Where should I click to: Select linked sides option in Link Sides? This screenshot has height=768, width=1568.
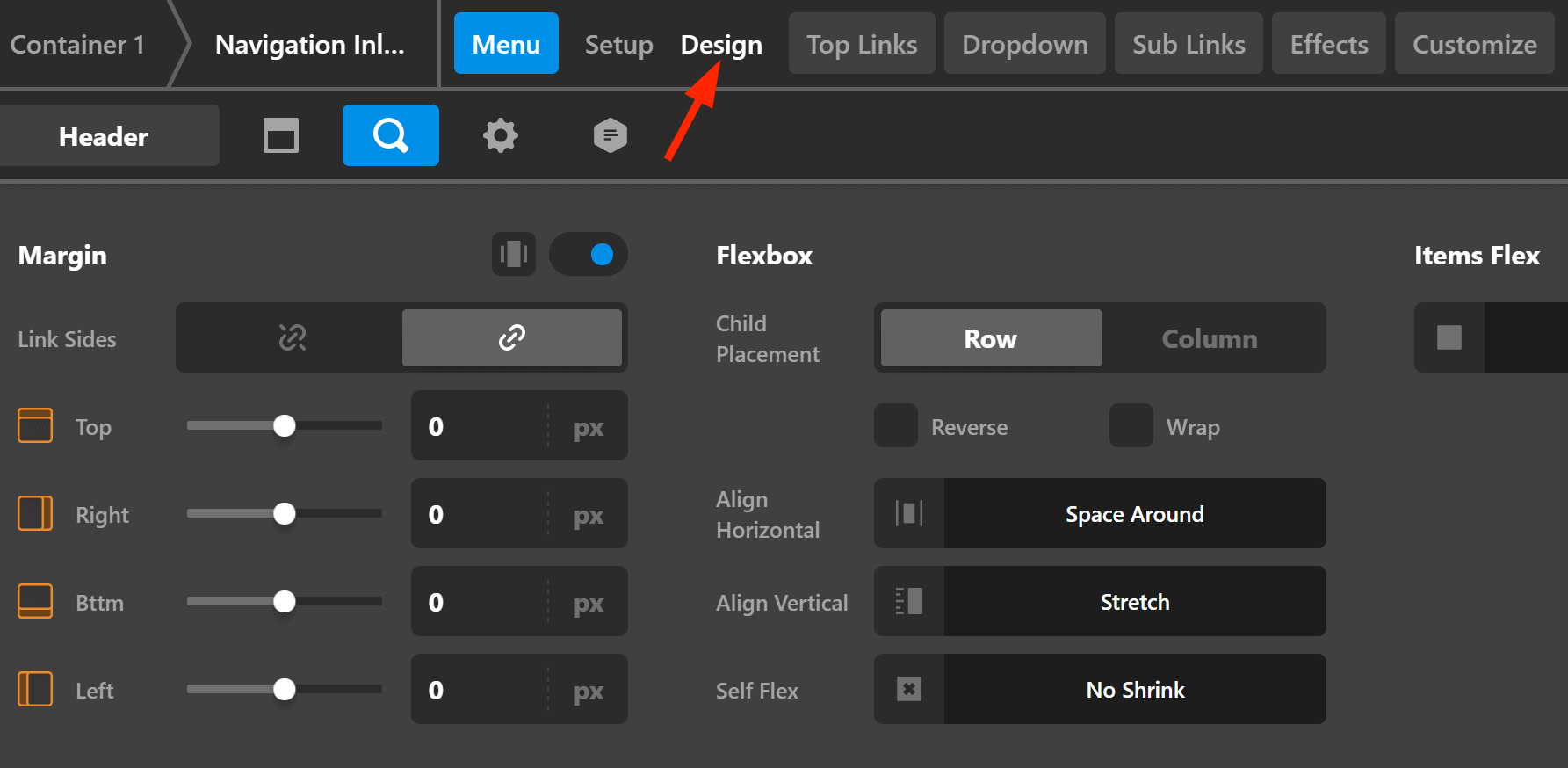[x=512, y=337]
